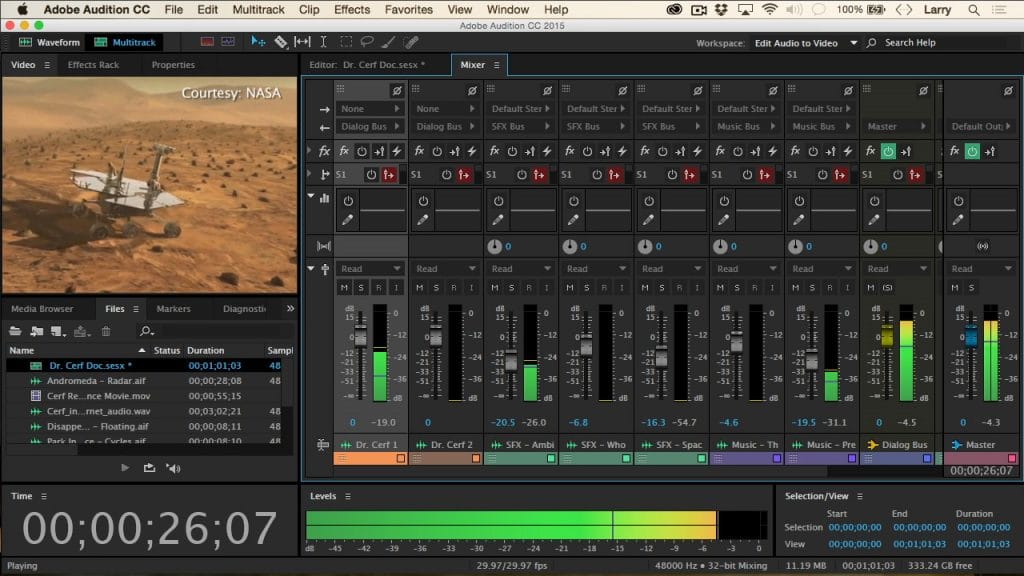Toggle the fx rack power on the Master channel

coord(971,150)
